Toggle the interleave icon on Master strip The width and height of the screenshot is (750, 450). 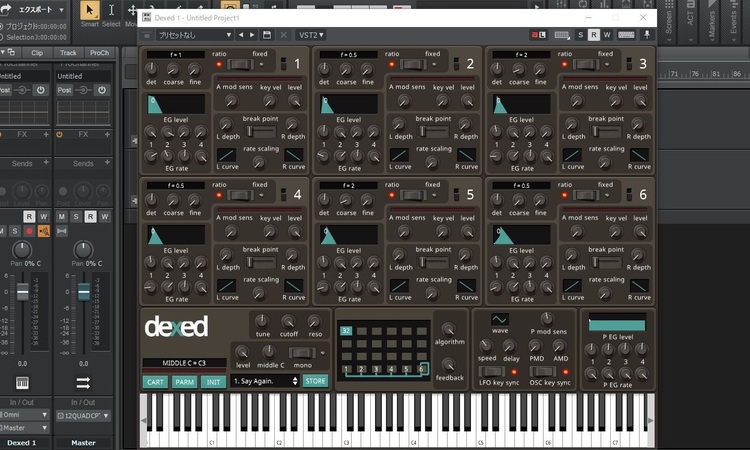tap(62, 231)
